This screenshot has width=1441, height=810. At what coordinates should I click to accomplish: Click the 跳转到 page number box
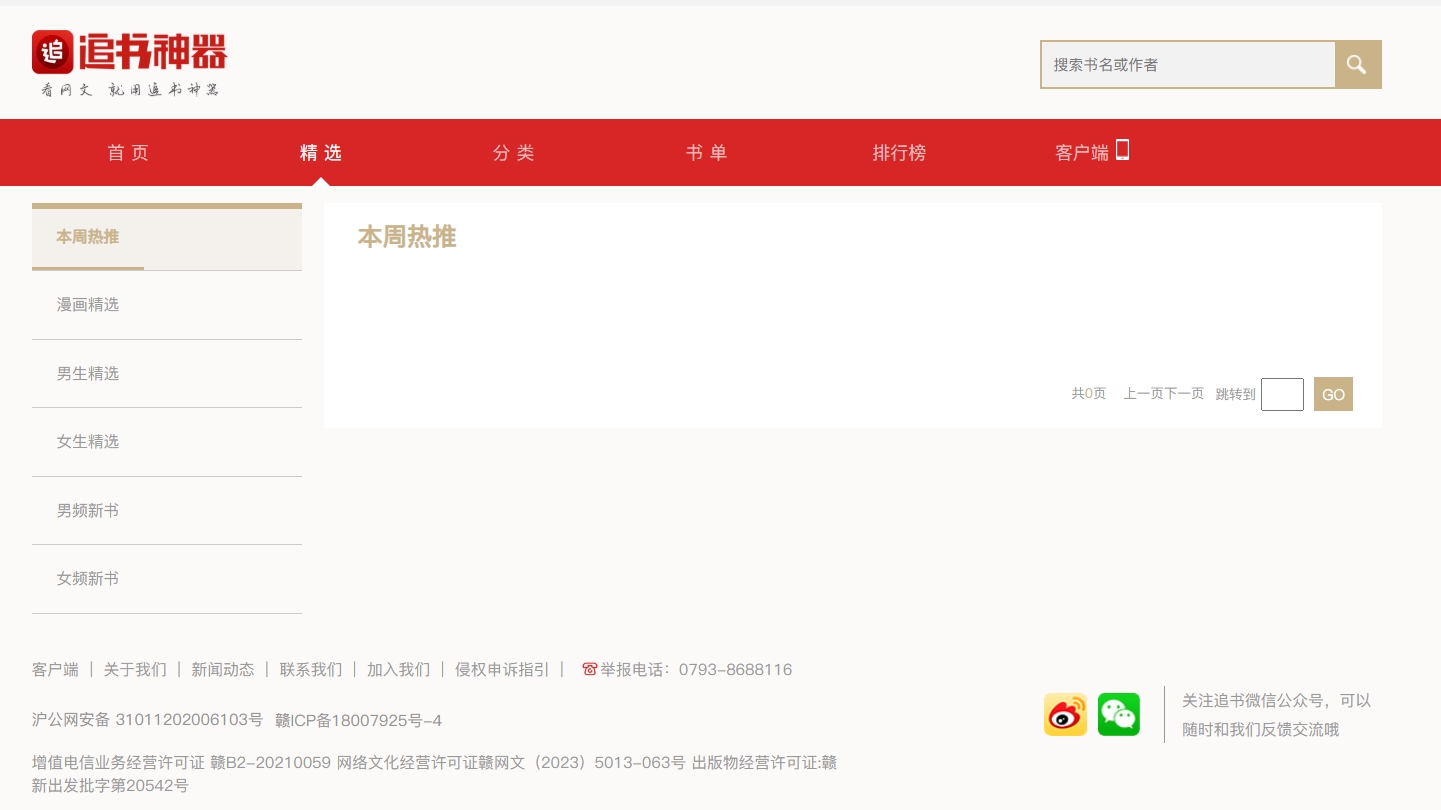[1282, 394]
